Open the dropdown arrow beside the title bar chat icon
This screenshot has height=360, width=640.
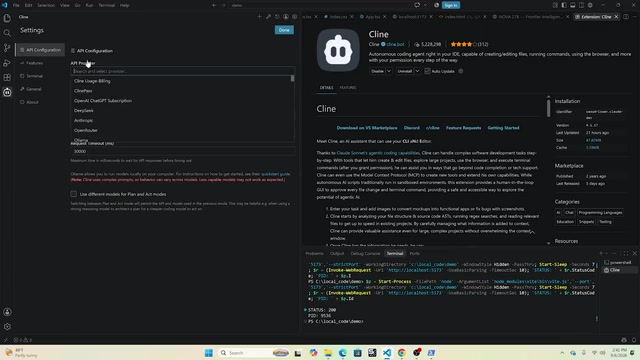tap(425, 5)
